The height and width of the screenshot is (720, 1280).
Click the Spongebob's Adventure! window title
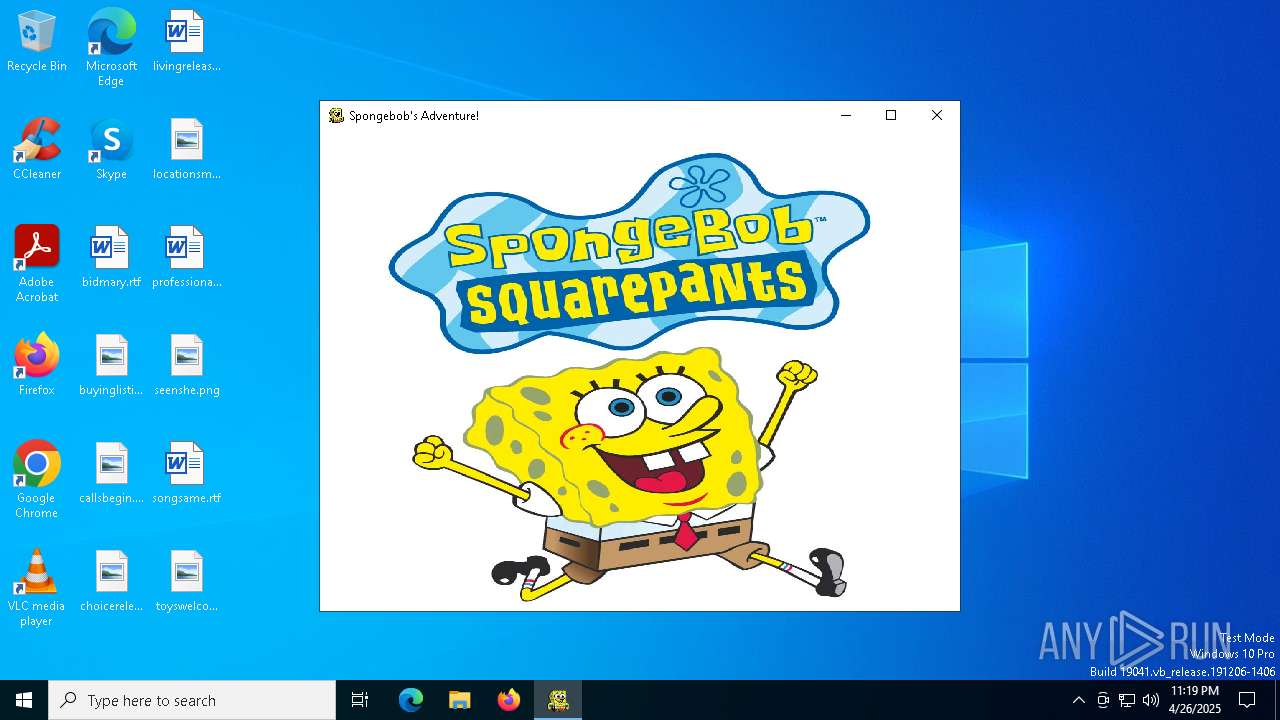(x=414, y=116)
